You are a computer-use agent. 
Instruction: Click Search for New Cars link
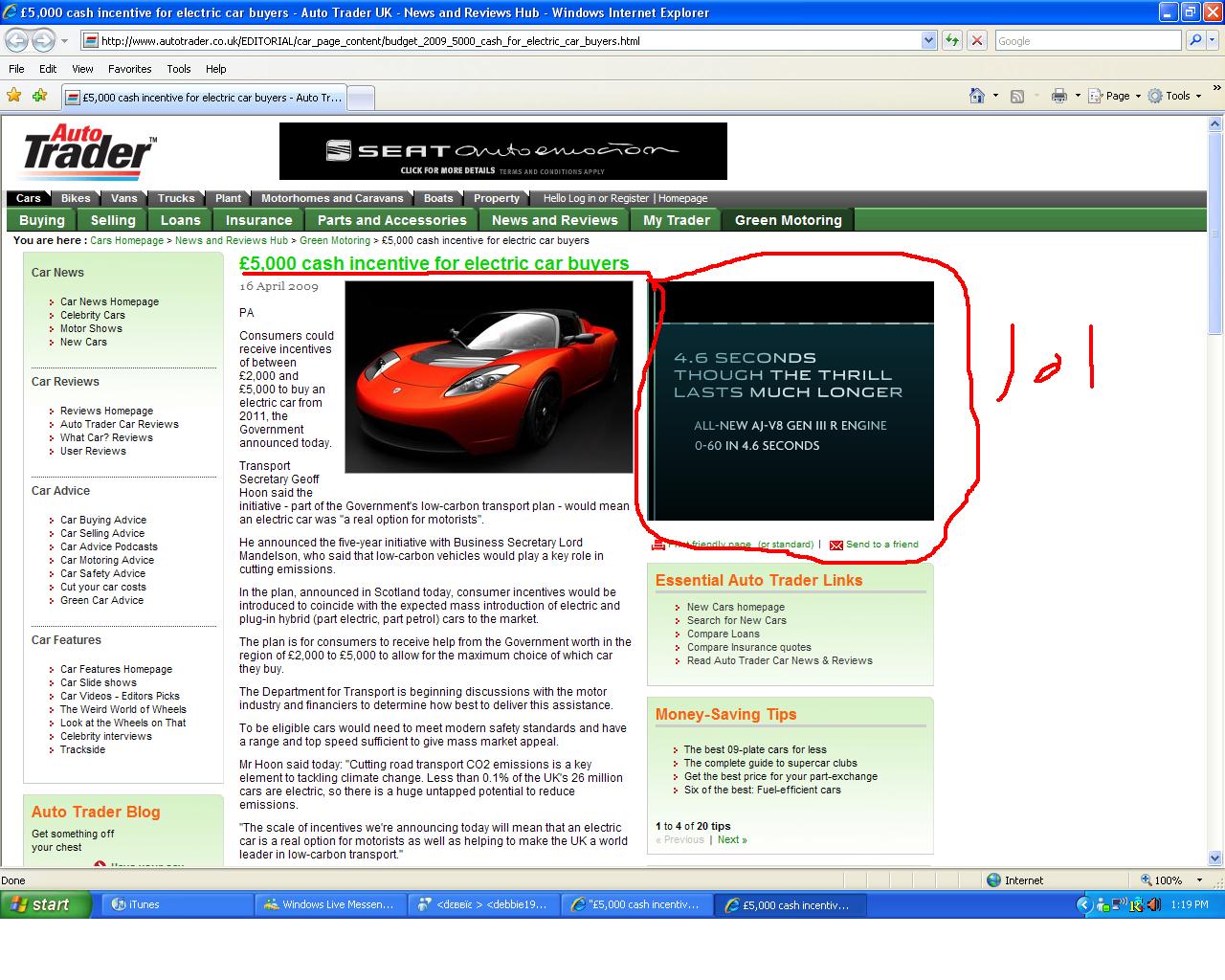coord(737,620)
